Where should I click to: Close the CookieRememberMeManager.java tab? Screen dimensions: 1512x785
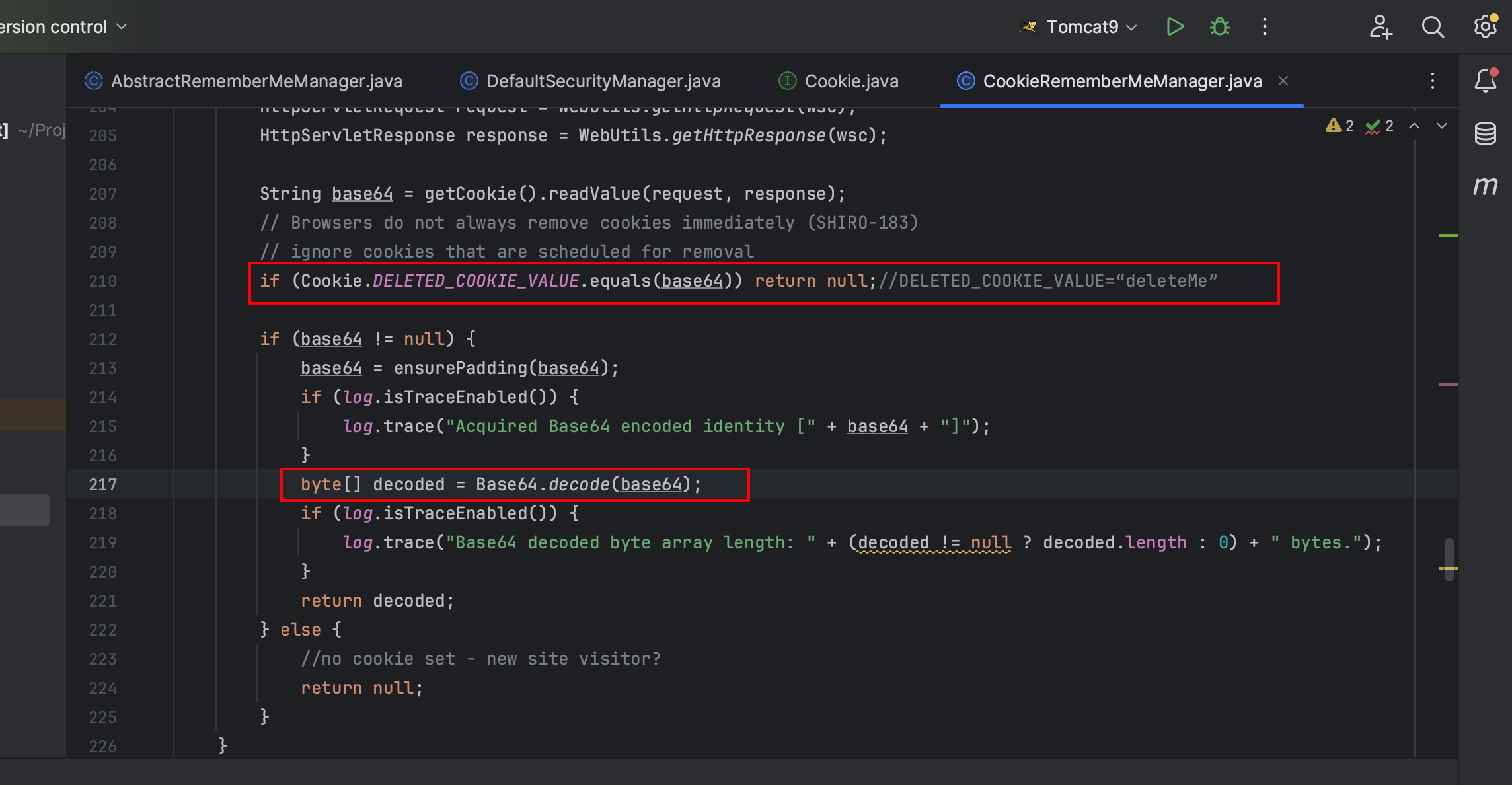pyautogui.click(x=1283, y=81)
